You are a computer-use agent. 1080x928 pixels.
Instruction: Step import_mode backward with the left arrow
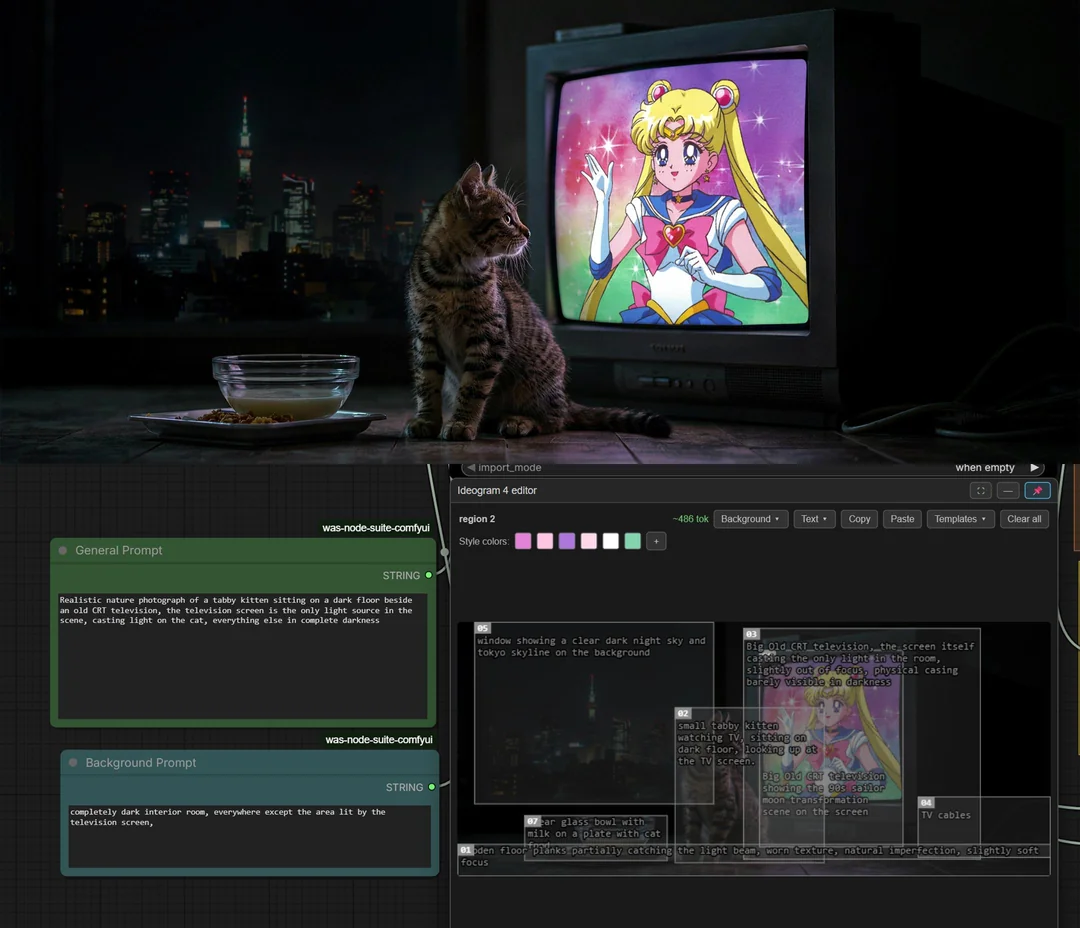470,468
